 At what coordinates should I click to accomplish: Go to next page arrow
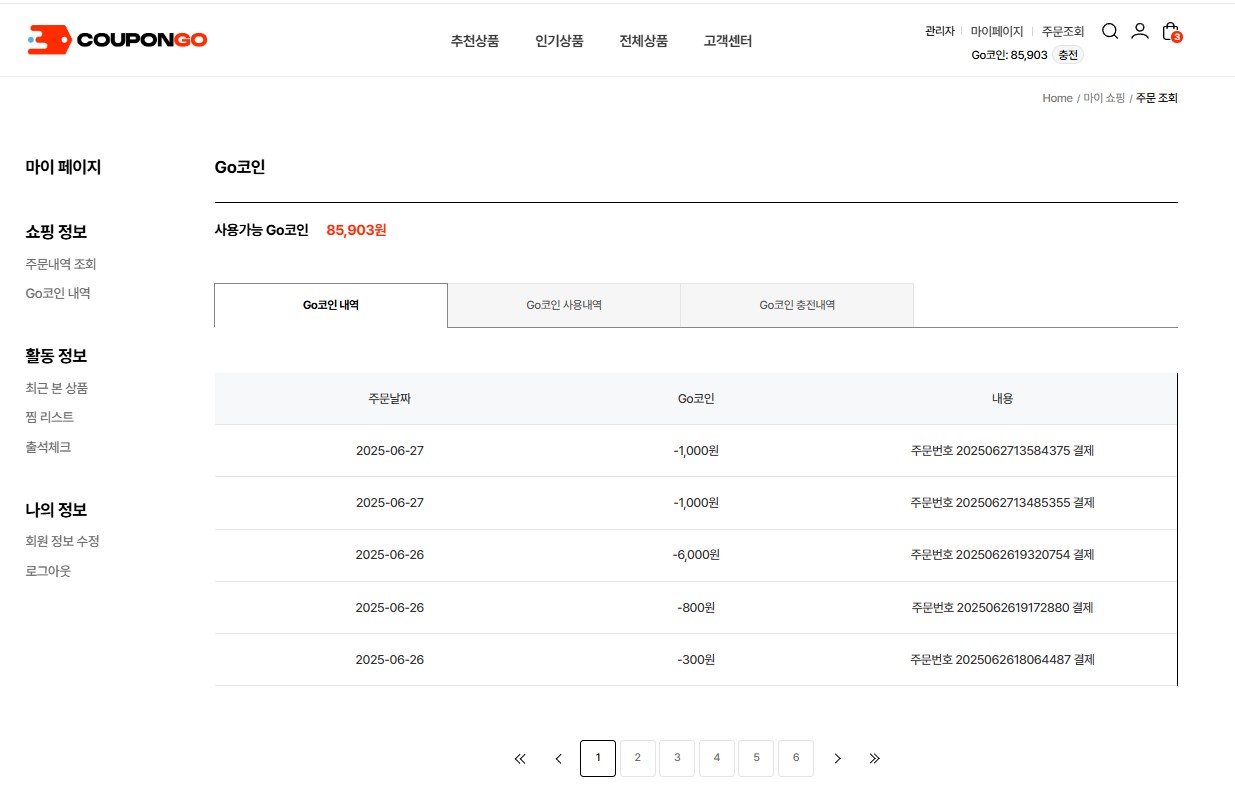coord(837,758)
